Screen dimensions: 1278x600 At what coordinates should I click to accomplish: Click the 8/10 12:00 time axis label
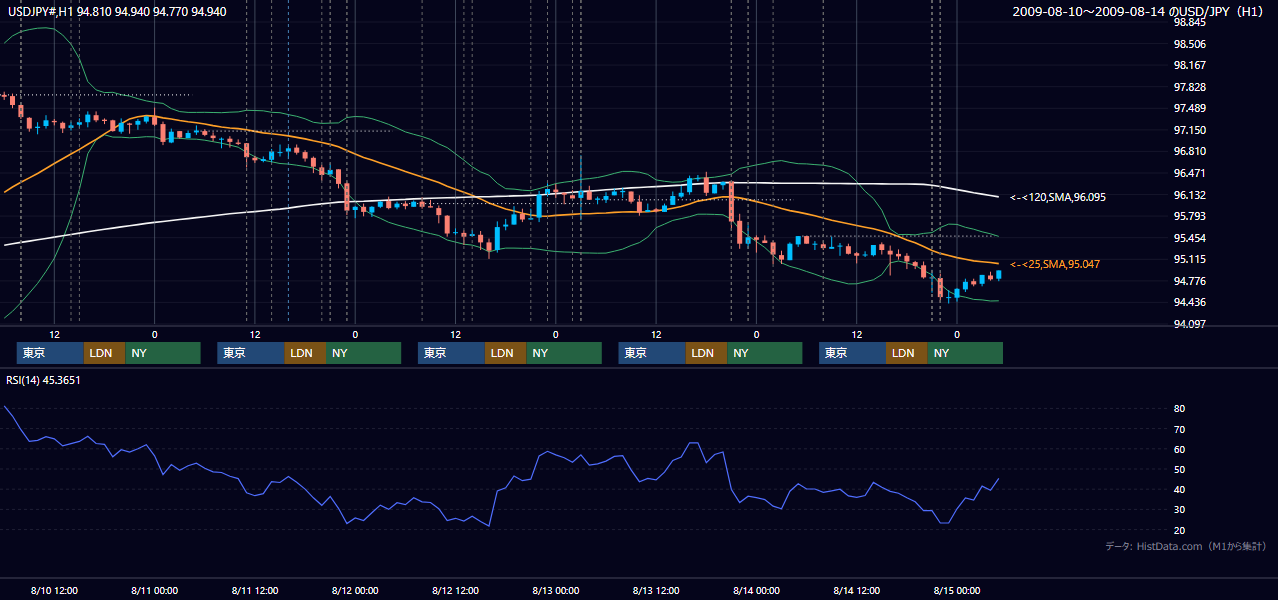click(x=55, y=590)
